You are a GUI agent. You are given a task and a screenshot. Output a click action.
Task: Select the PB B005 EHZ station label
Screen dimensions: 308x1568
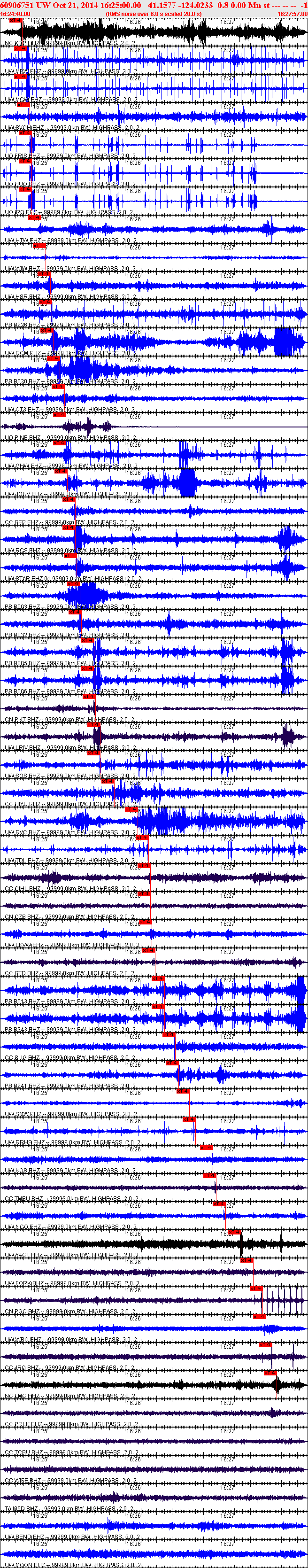tap(70, 663)
